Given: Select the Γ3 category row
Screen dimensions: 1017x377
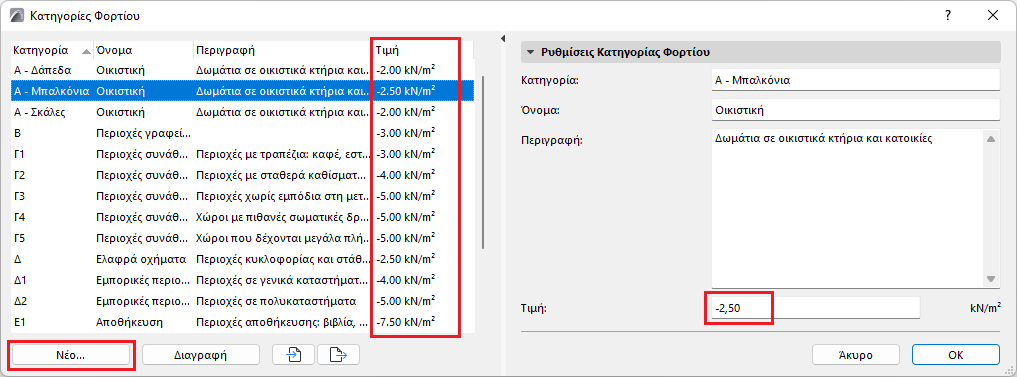Looking at the screenshot, I should pos(243,196).
